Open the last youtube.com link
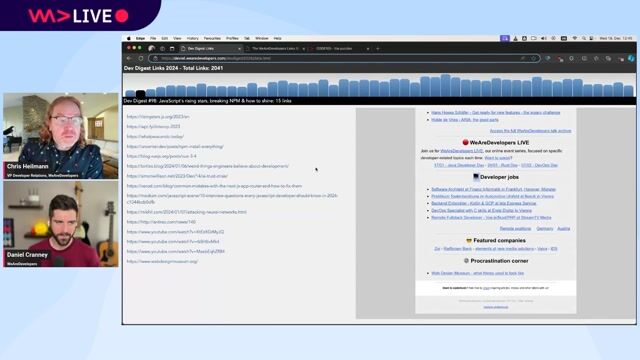 tap(176, 251)
